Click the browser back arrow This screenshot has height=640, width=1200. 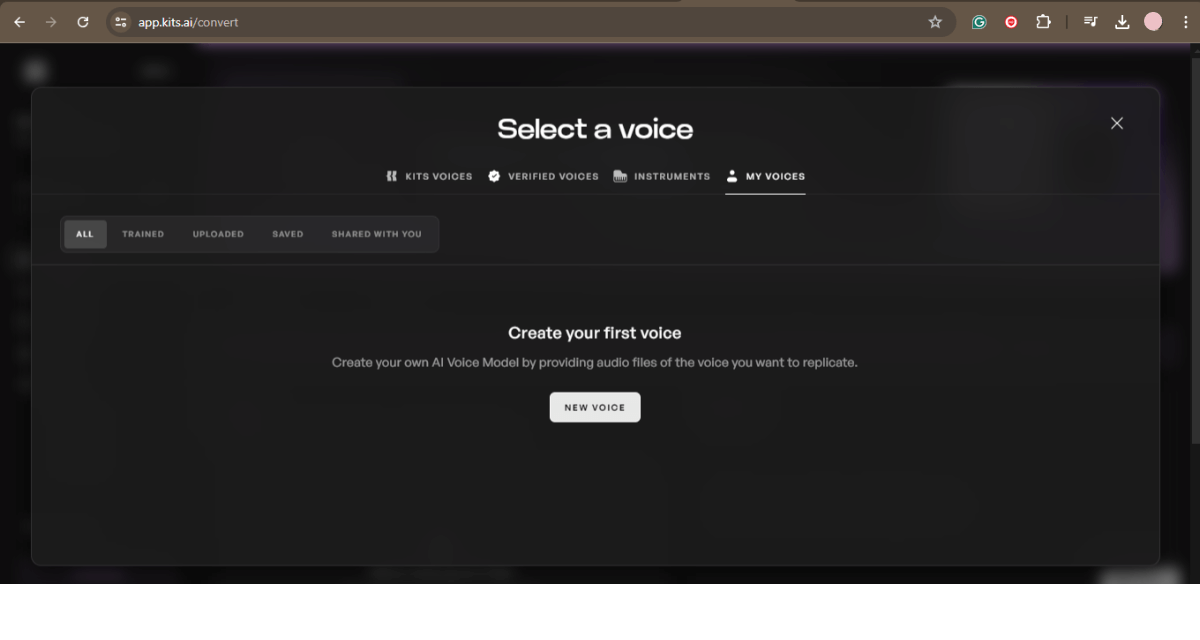coord(19,22)
